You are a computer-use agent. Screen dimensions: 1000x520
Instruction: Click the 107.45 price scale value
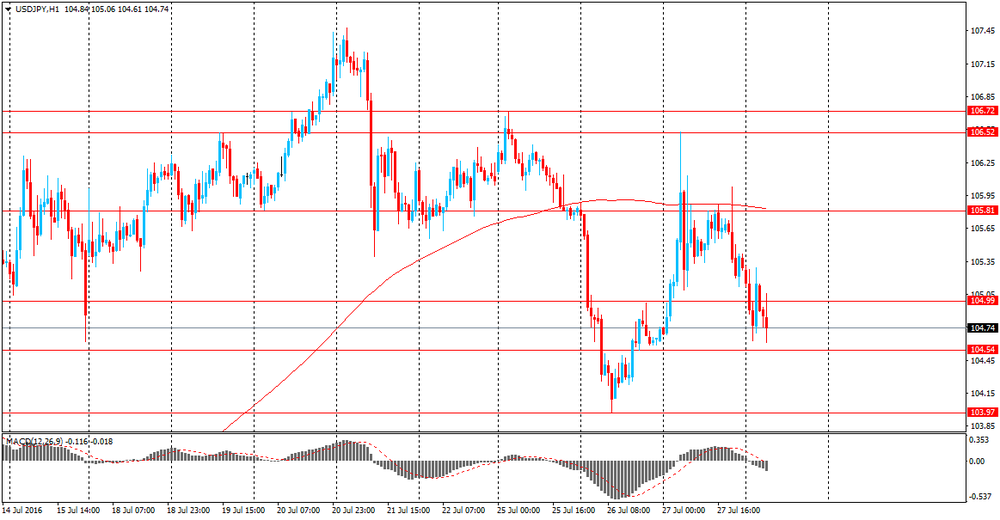coord(983,31)
